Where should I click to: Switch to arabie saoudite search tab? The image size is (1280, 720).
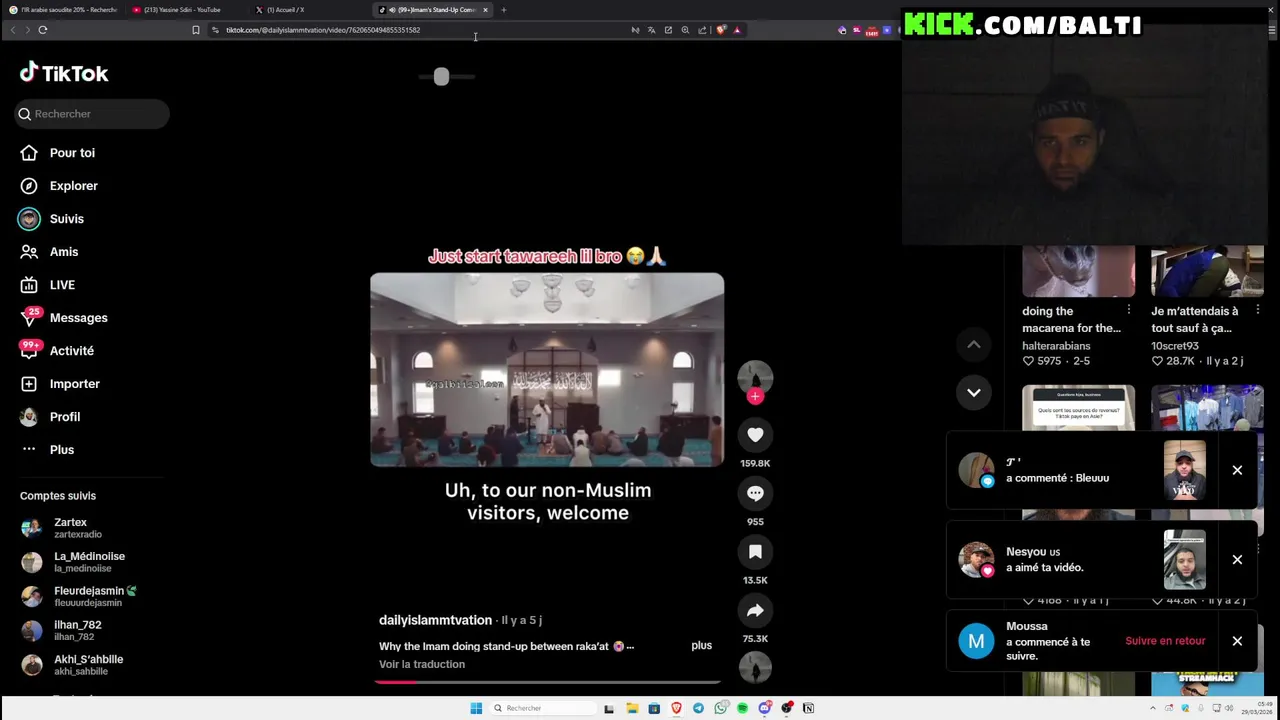pos(62,10)
